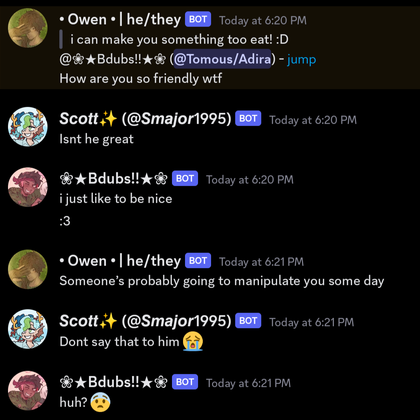Click the crying emoji in Scott's message
The width and height of the screenshot is (420, 420).
193,341
